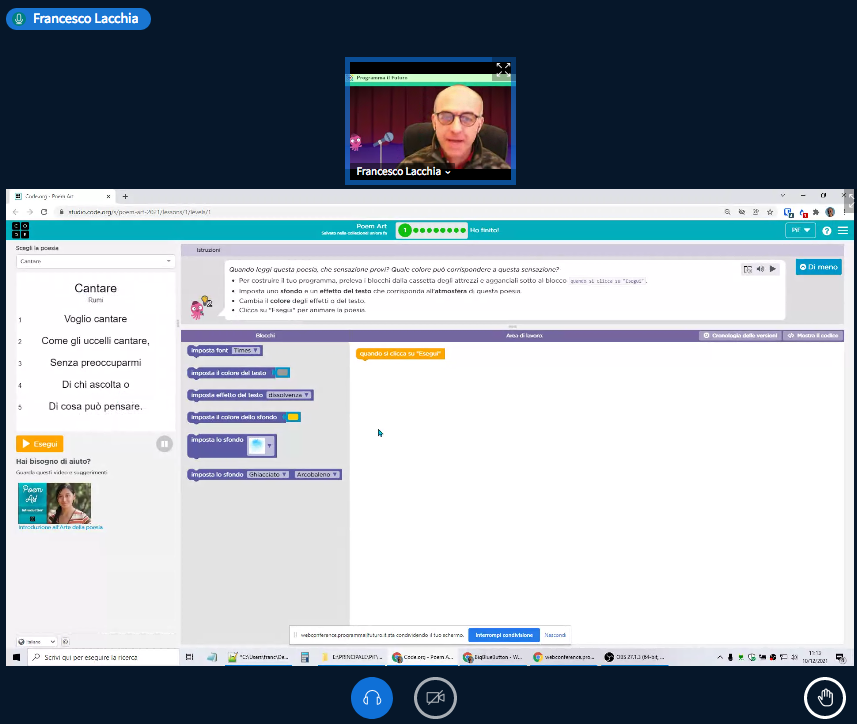Open the notification center icon
The height and width of the screenshot is (724, 857).
click(840, 657)
